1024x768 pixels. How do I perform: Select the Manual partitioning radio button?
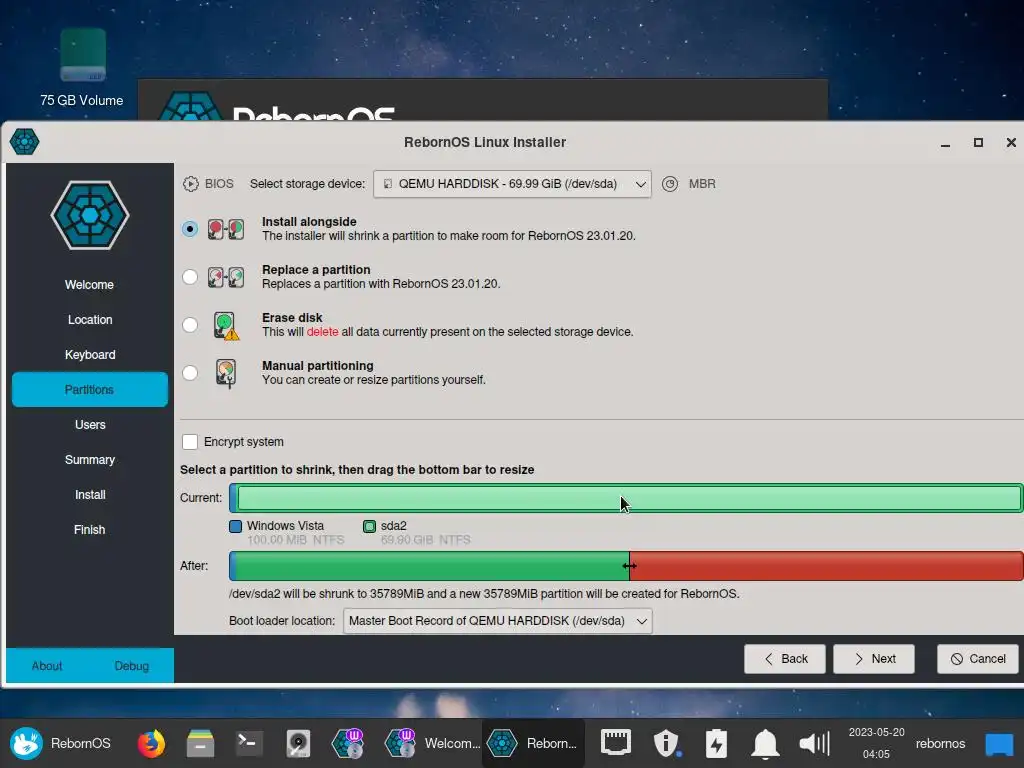pos(190,373)
